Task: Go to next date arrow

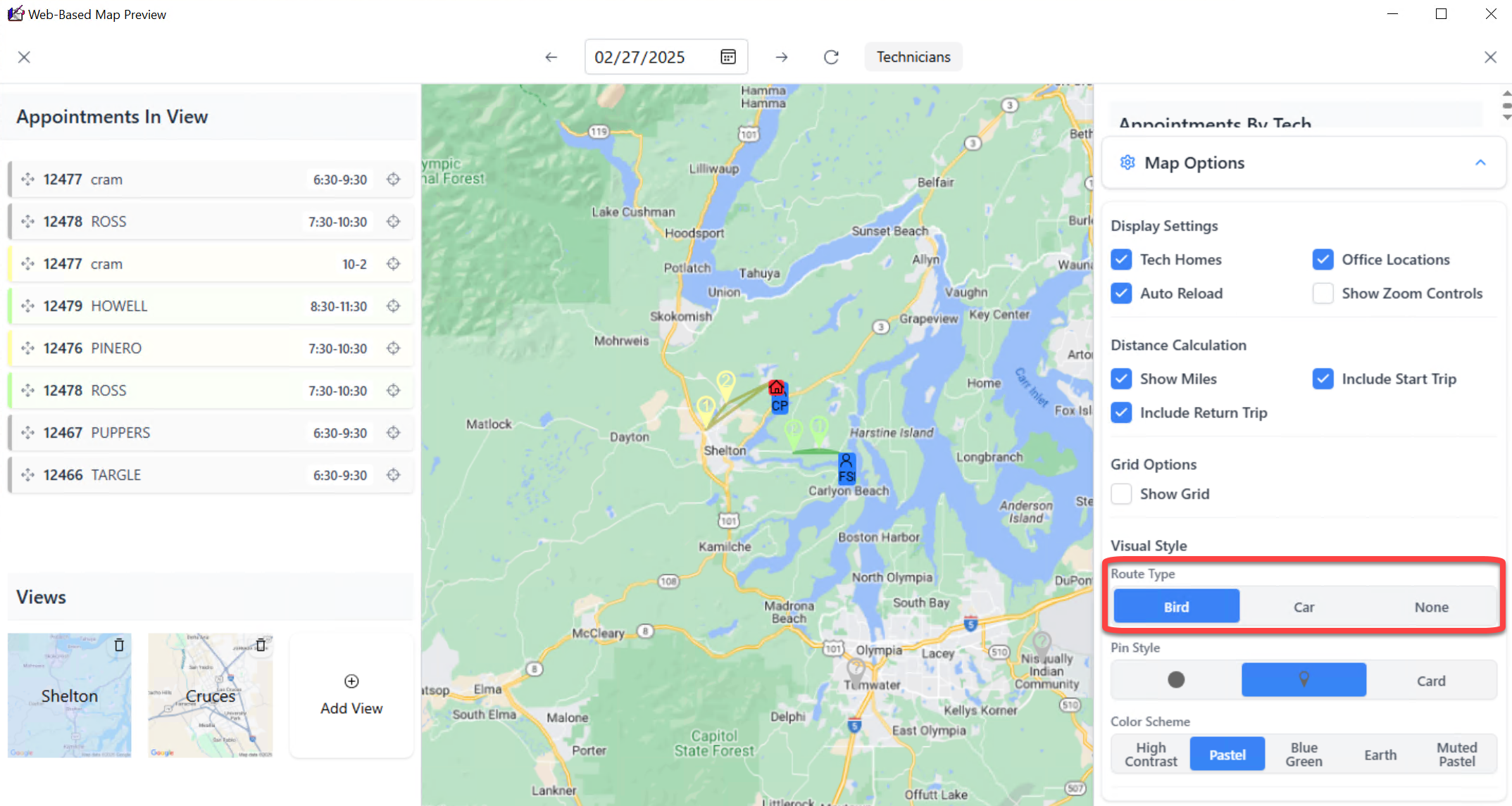Action: point(782,57)
